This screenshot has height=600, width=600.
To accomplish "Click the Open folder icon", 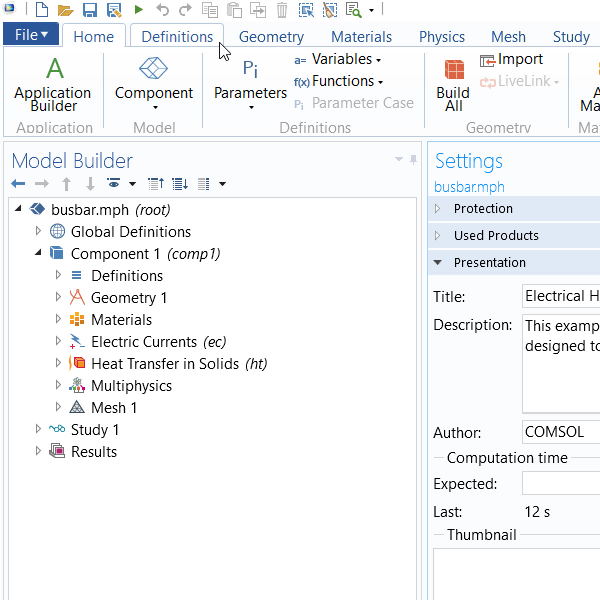I will tap(65, 11).
